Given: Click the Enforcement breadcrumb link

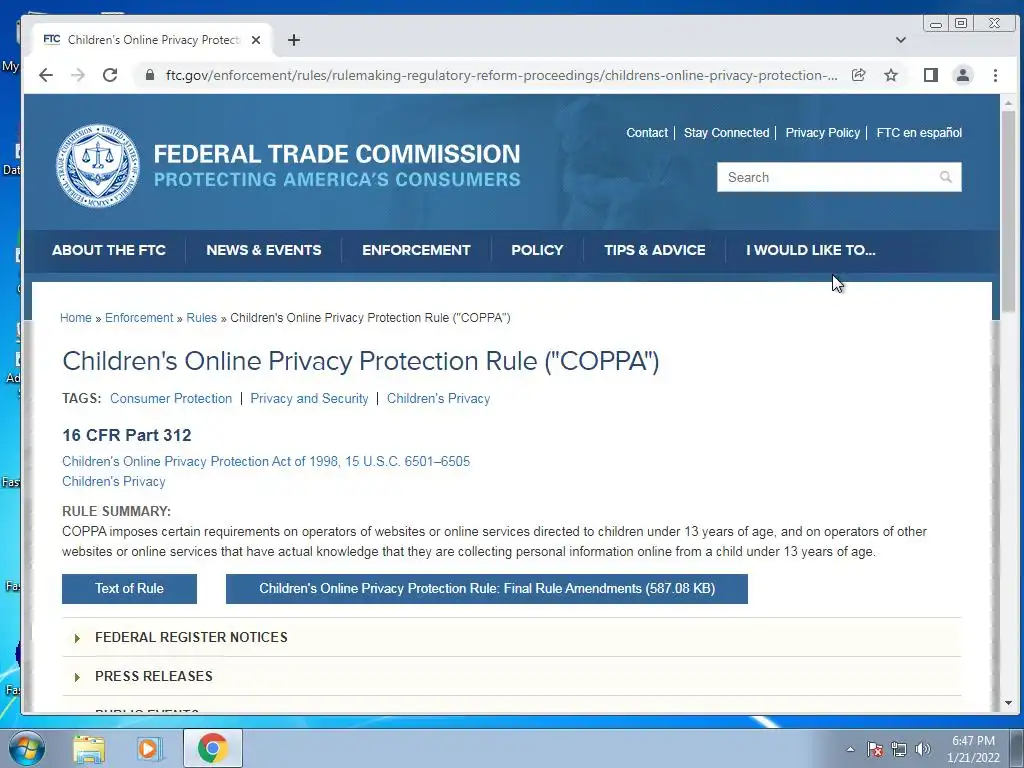Looking at the screenshot, I should [x=139, y=318].
